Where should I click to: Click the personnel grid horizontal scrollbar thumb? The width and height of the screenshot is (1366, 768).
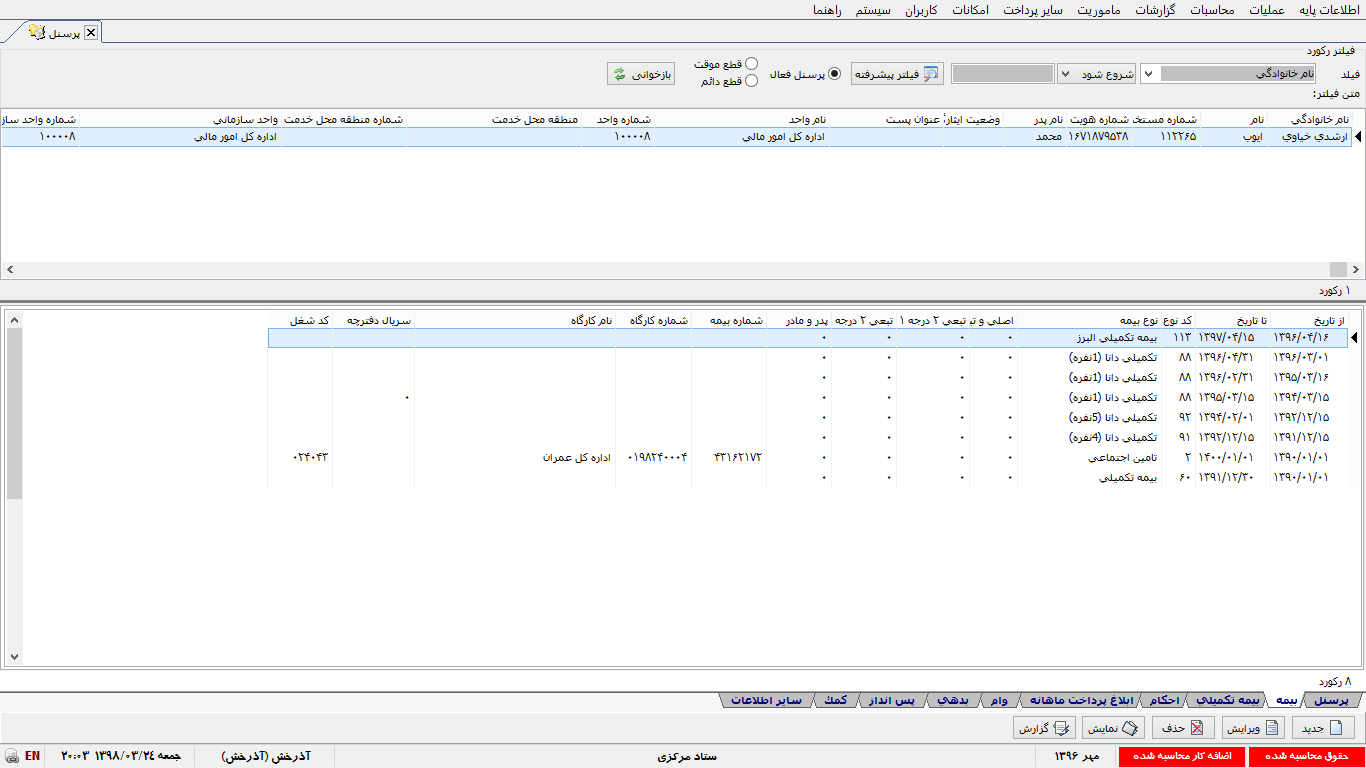(x=1338, y=269)
